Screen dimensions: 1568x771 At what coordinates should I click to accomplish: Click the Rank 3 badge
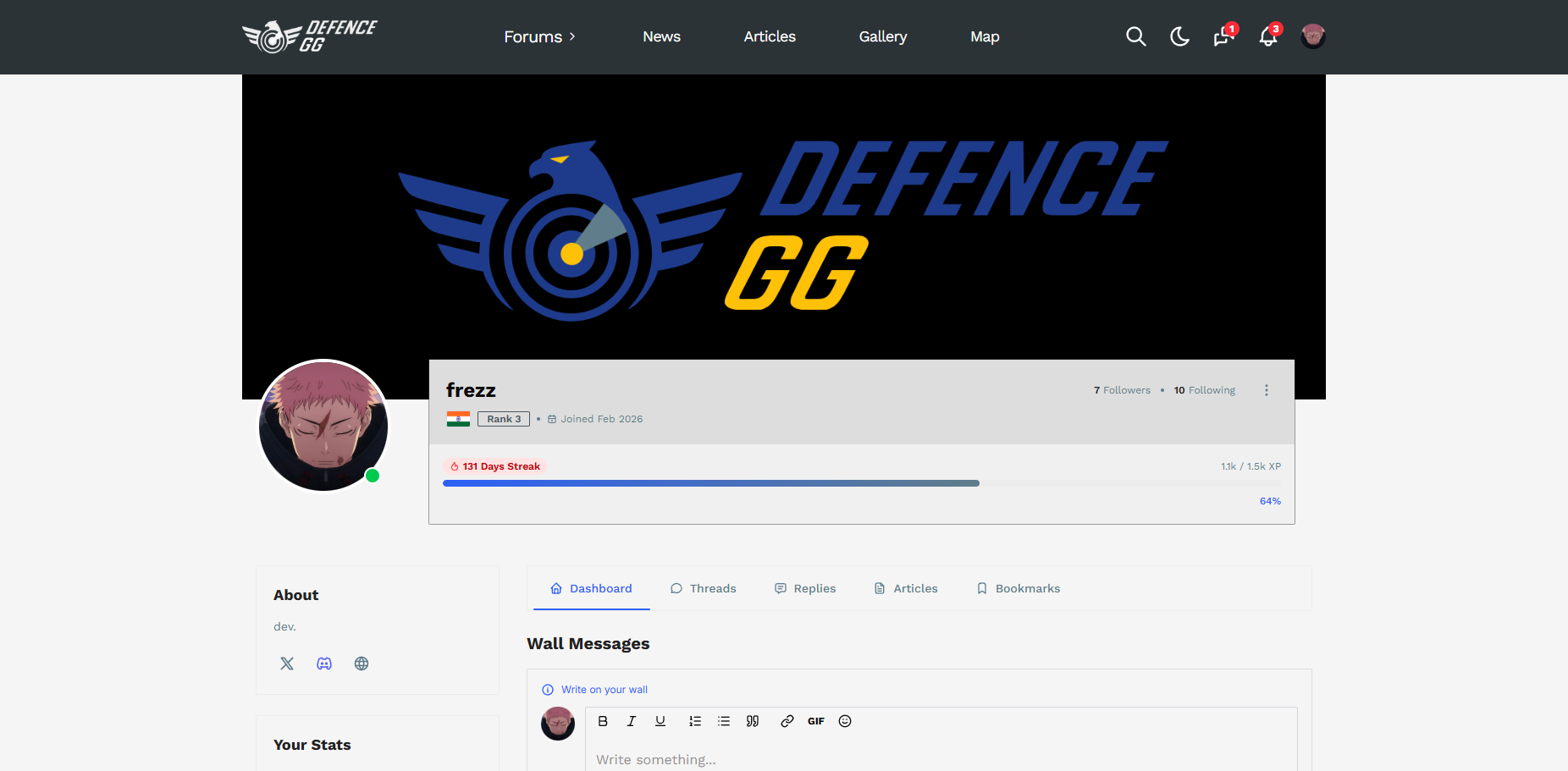click(504, 419)
